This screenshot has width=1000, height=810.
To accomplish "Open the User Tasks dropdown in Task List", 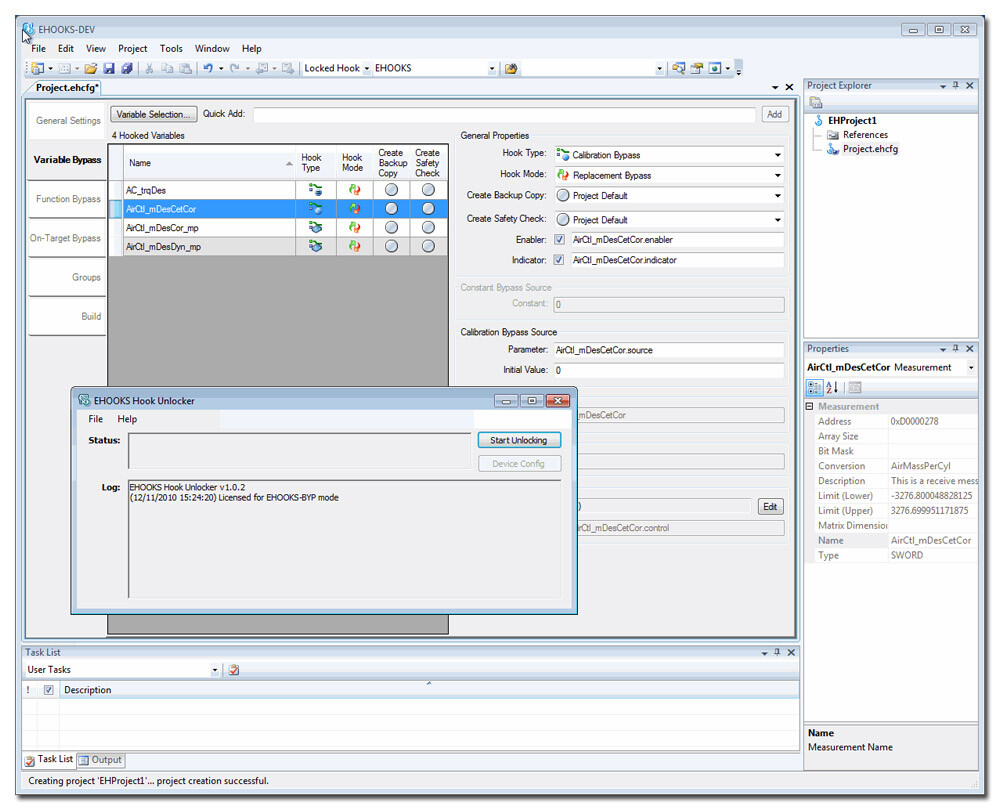I will point(215,670).
